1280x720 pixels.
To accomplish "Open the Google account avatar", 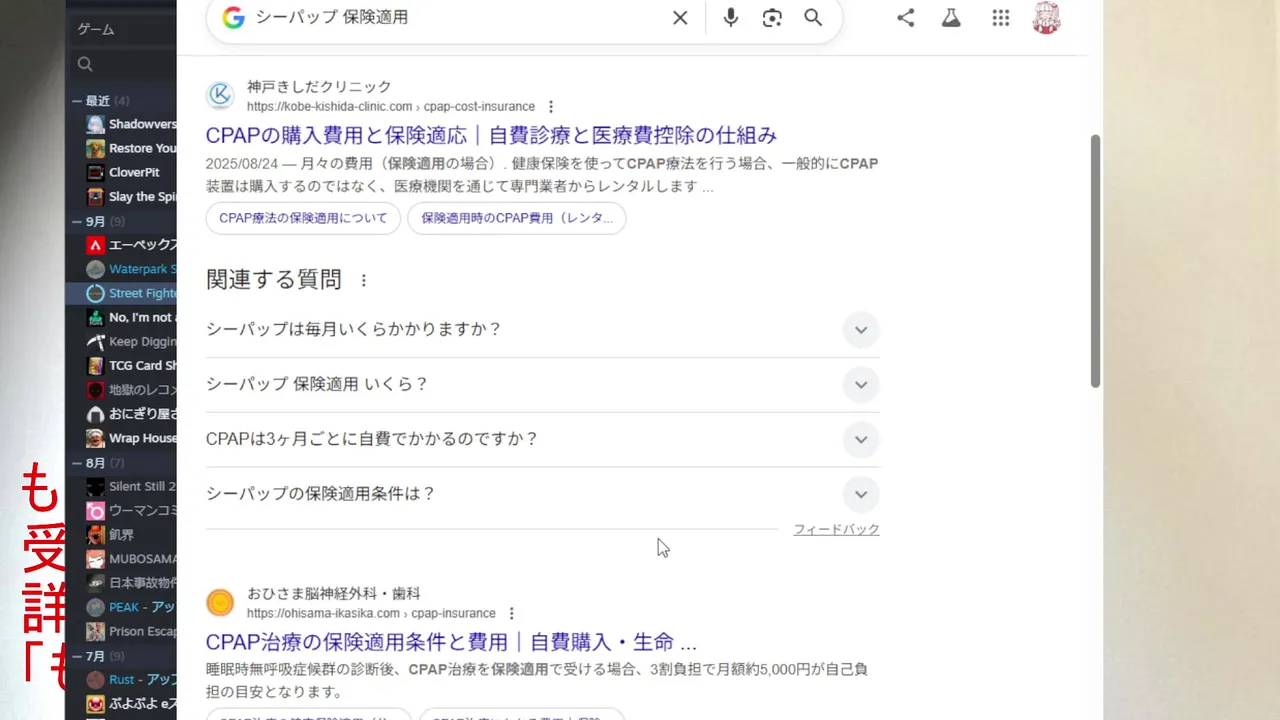I will 1046,18.
